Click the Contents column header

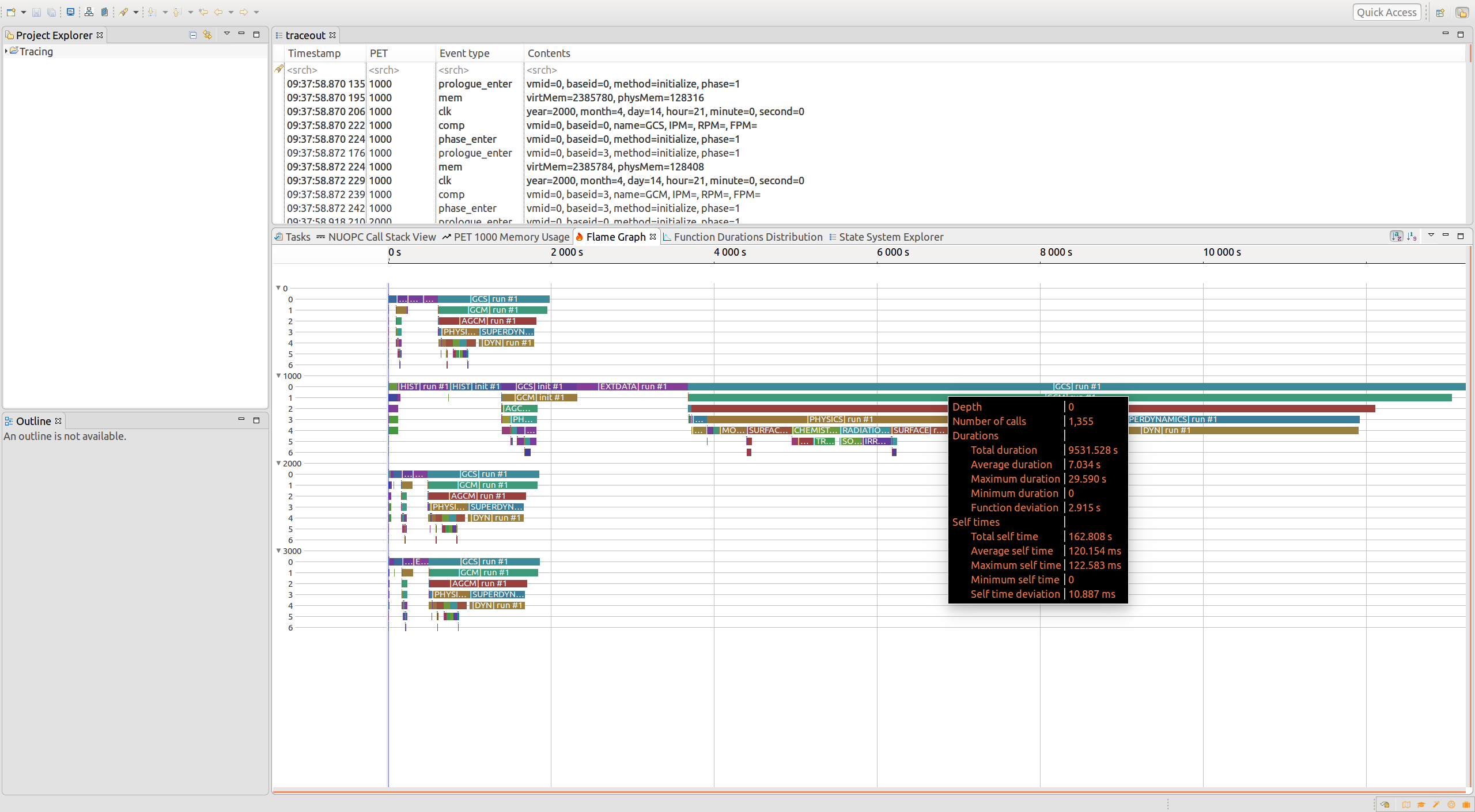(x=995, y=53)
